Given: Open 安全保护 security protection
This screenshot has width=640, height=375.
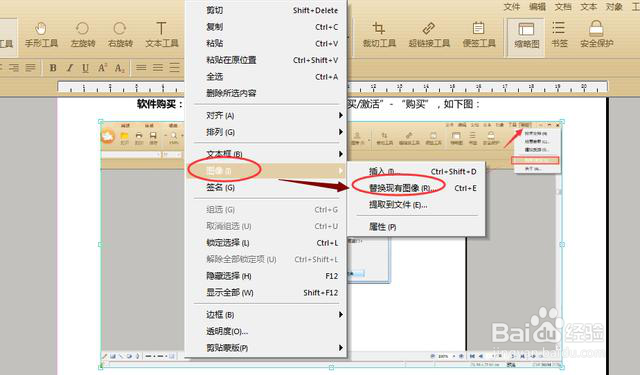Looking at the screenshot, I should tap(597, 35).
